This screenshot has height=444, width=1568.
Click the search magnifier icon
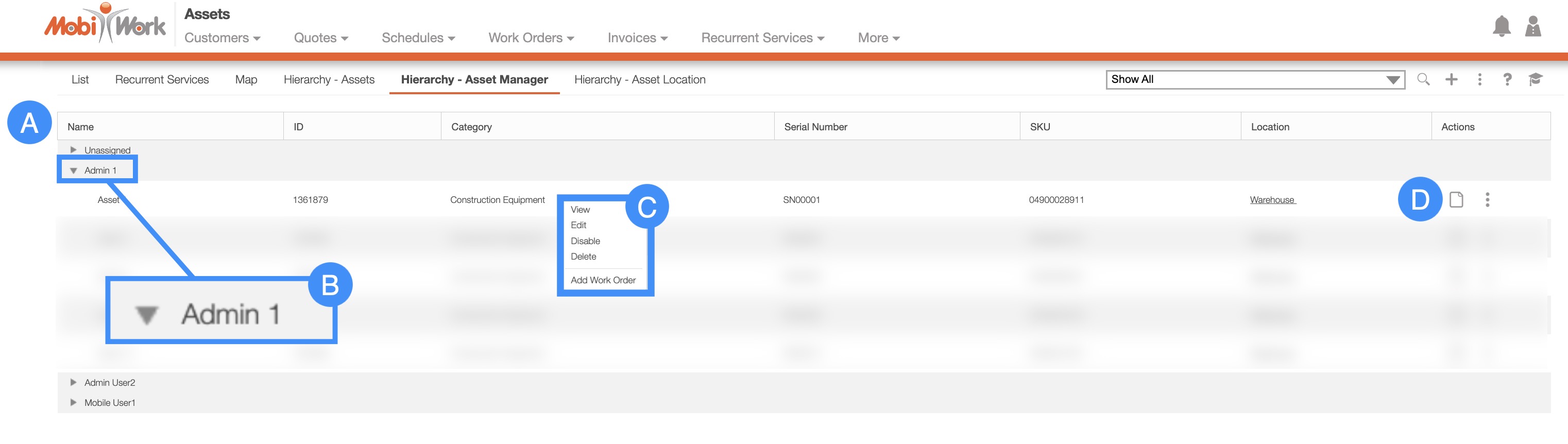(1423, 79)
